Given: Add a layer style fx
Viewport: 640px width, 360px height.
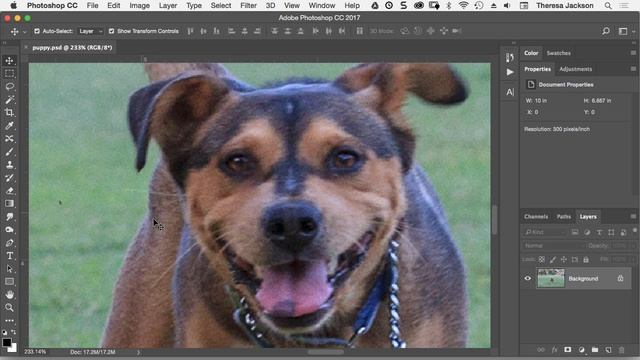Looking at the screenshot, I should [554, 350].
